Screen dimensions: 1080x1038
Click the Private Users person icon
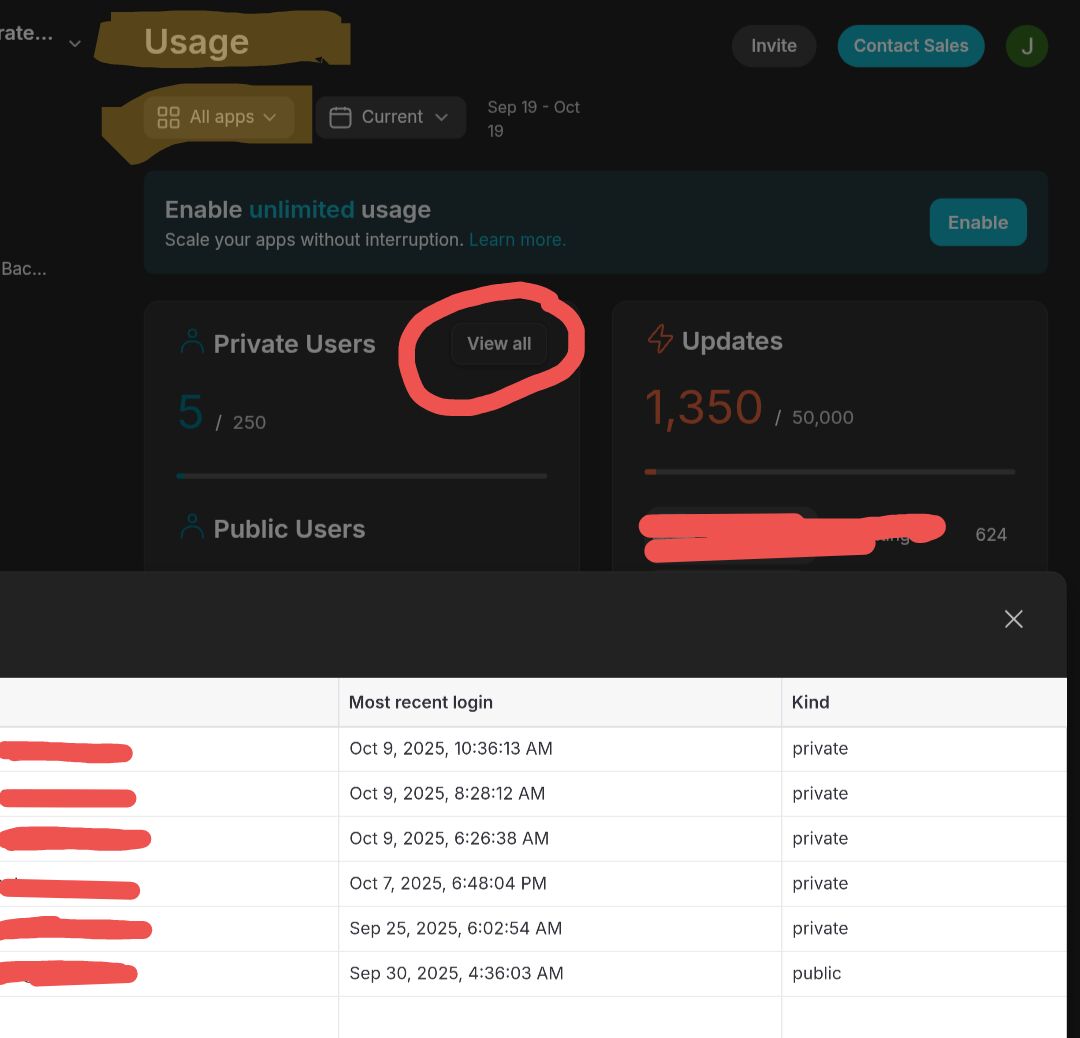pyautogui.click(x=192, y=343)
